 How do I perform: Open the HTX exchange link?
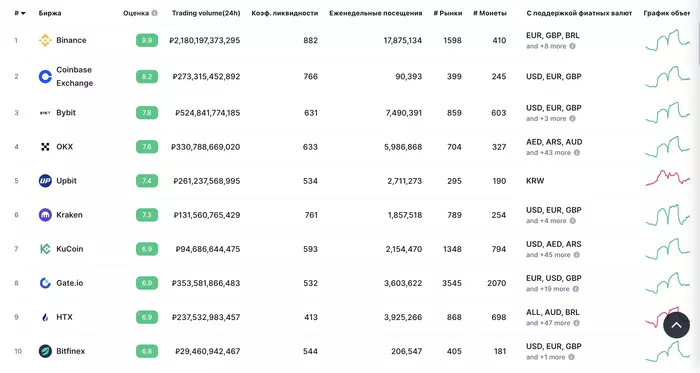(64, 317)
